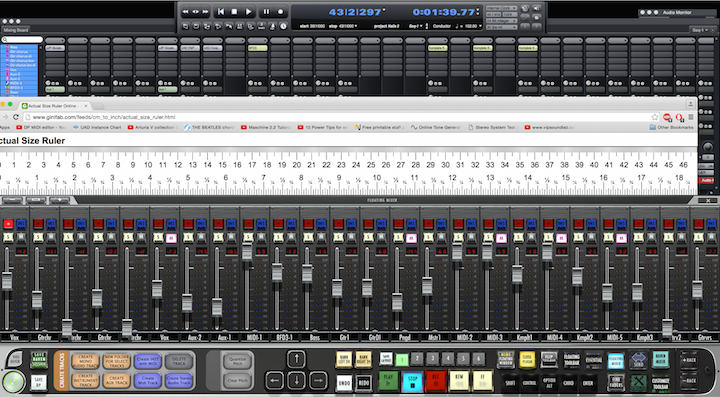This screenshot has width=720, height=397.
Task: Arm recording with the top transport record circle
Action: (x=280, y=12)
